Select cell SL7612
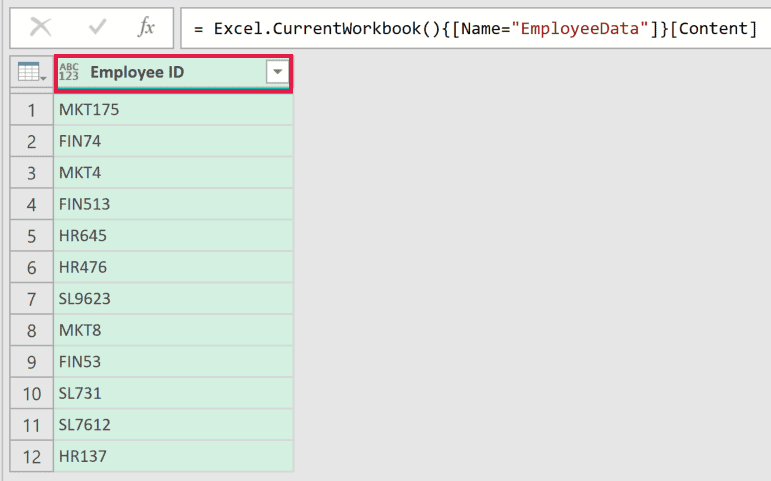The image size is (771, 481). pos(174,424)
